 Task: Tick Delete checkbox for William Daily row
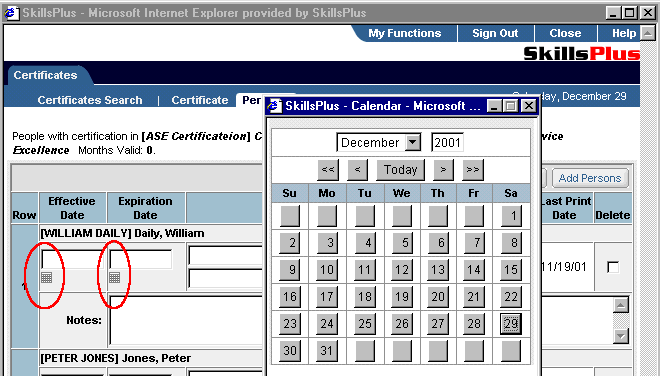click(x=613, y=267)
